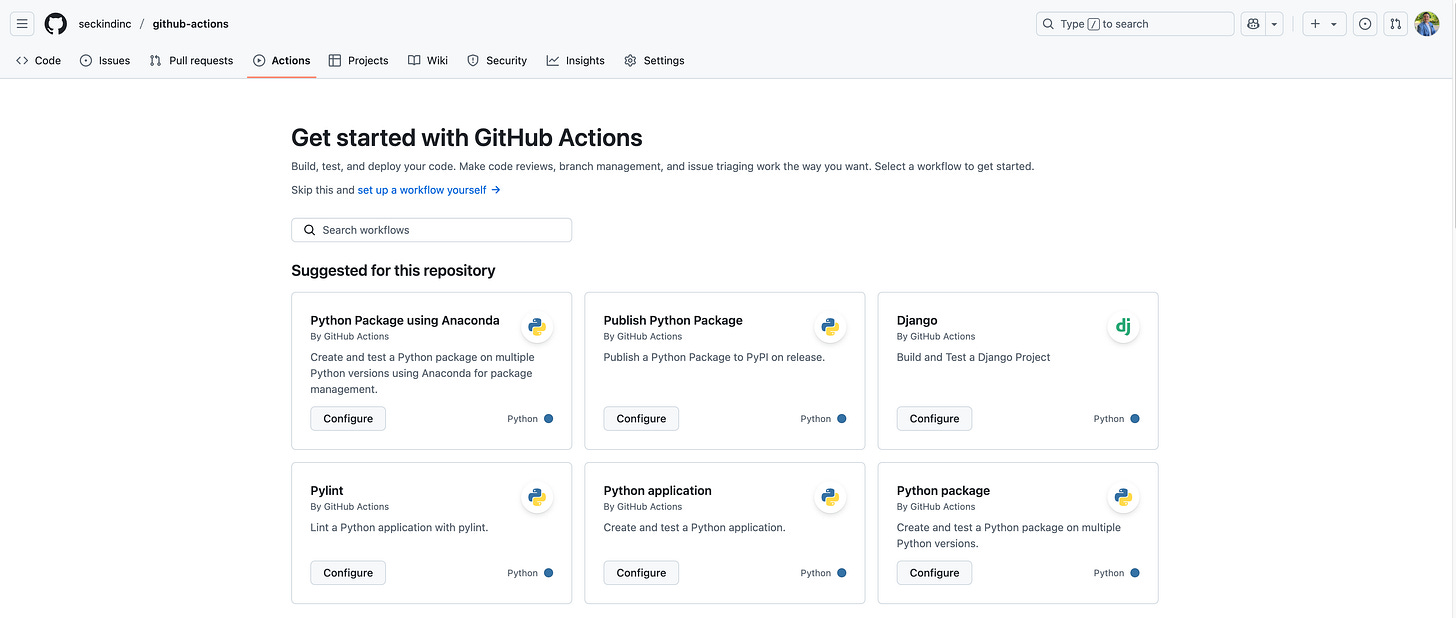This screenshot has height=618, width=1456.
Task: Open the create new plus dropdown
Action: pos(1323,23)
